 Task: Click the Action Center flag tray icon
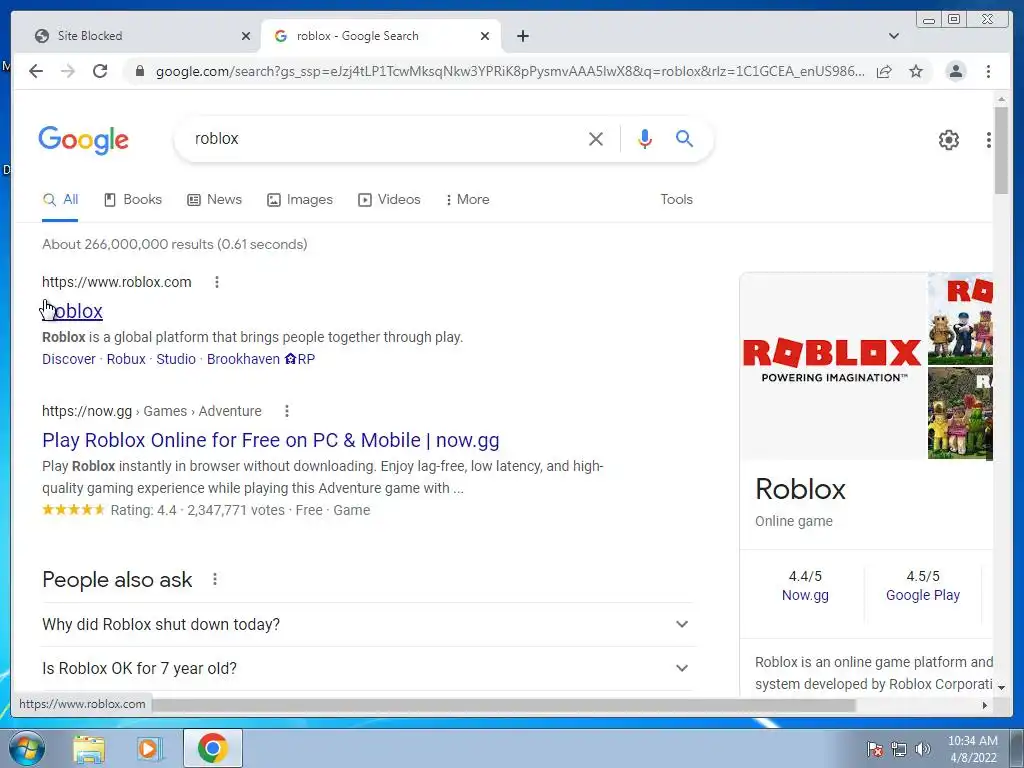(874, 749)
